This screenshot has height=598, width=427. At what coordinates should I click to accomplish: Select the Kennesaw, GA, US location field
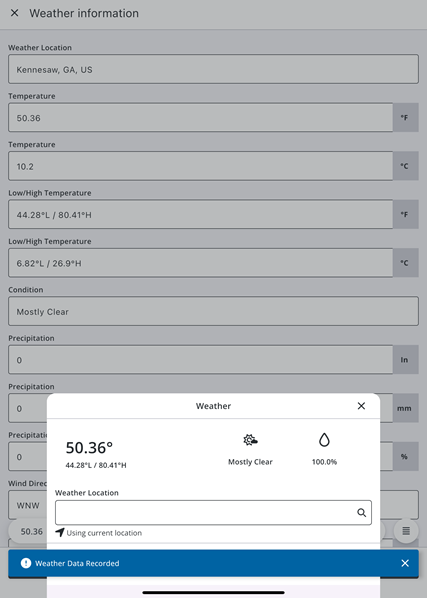[213, 69]
